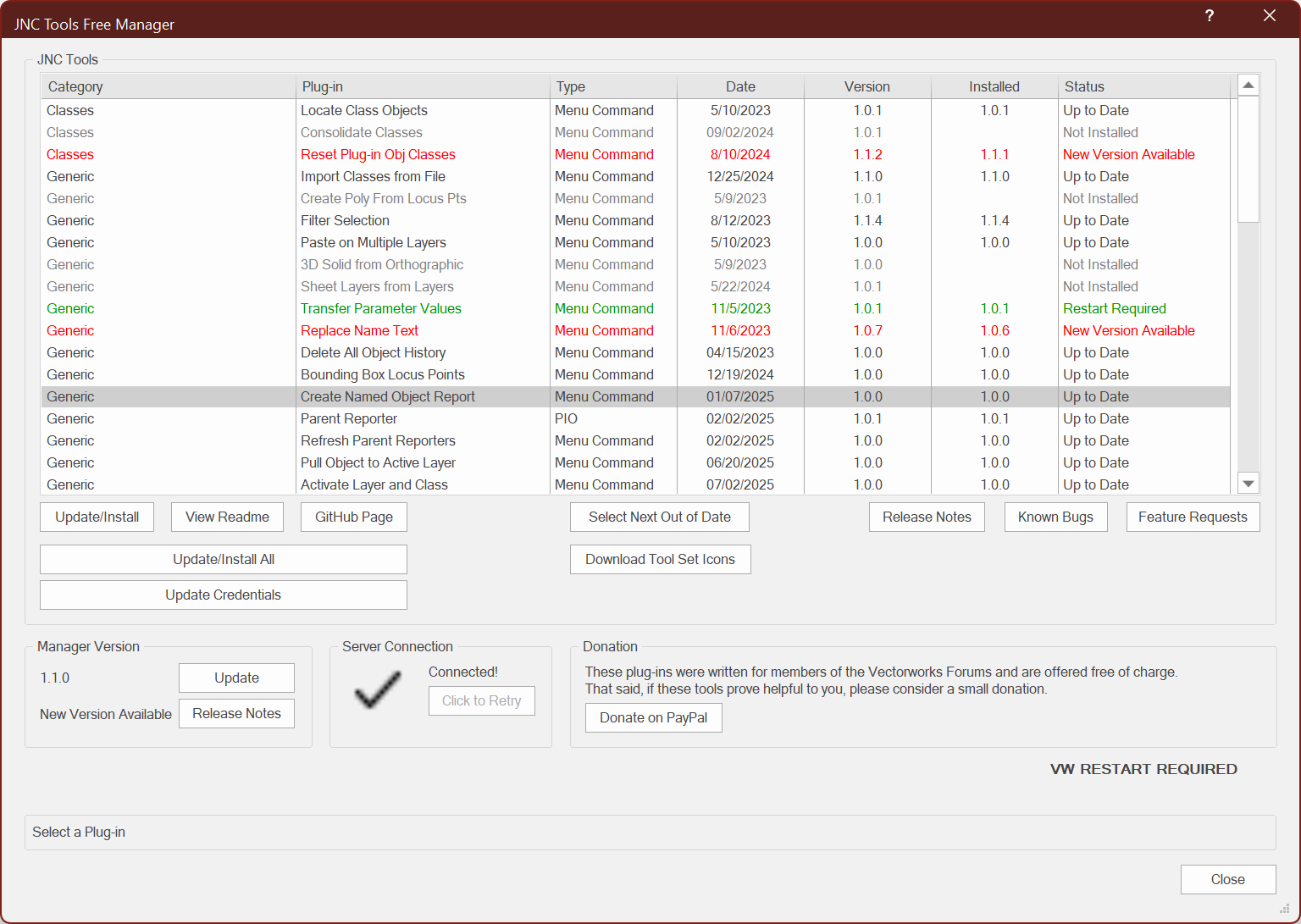Viewport: 1301px width, 924px height.
Task: Click Donate on PayPal
Action: tap(653, 717)
